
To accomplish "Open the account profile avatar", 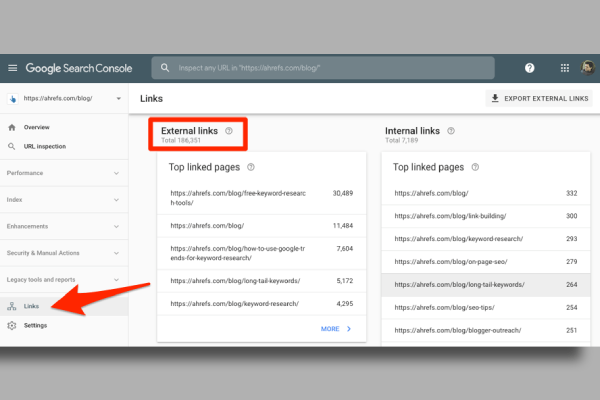I will click(588, 68).
